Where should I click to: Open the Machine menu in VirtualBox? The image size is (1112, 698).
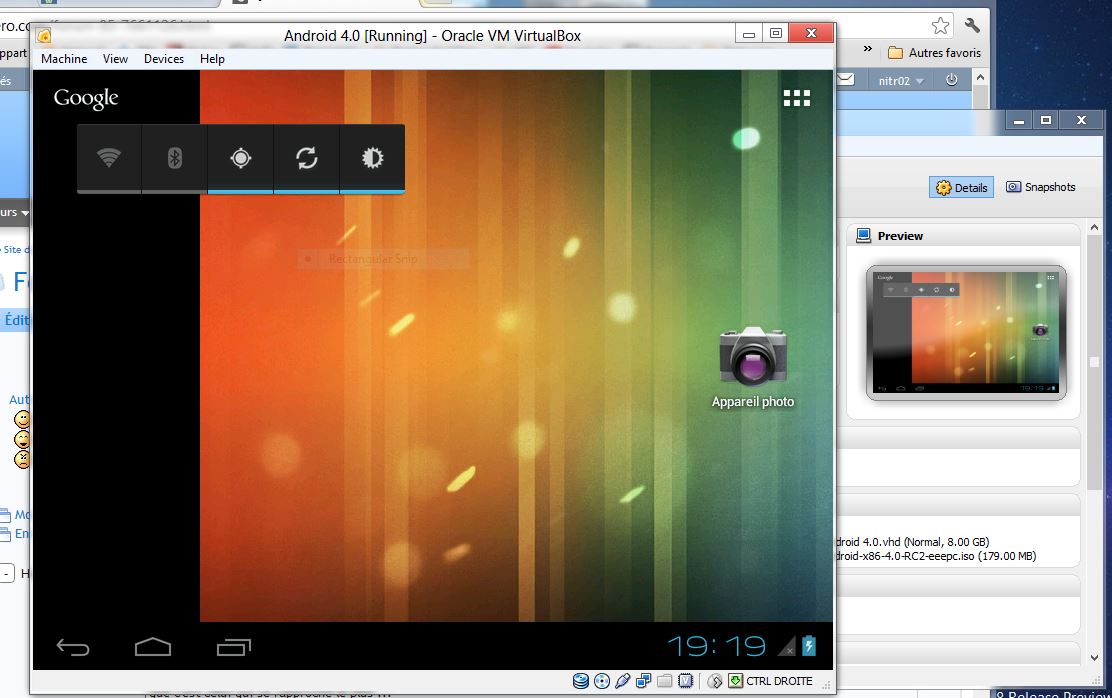pos(64,58)
